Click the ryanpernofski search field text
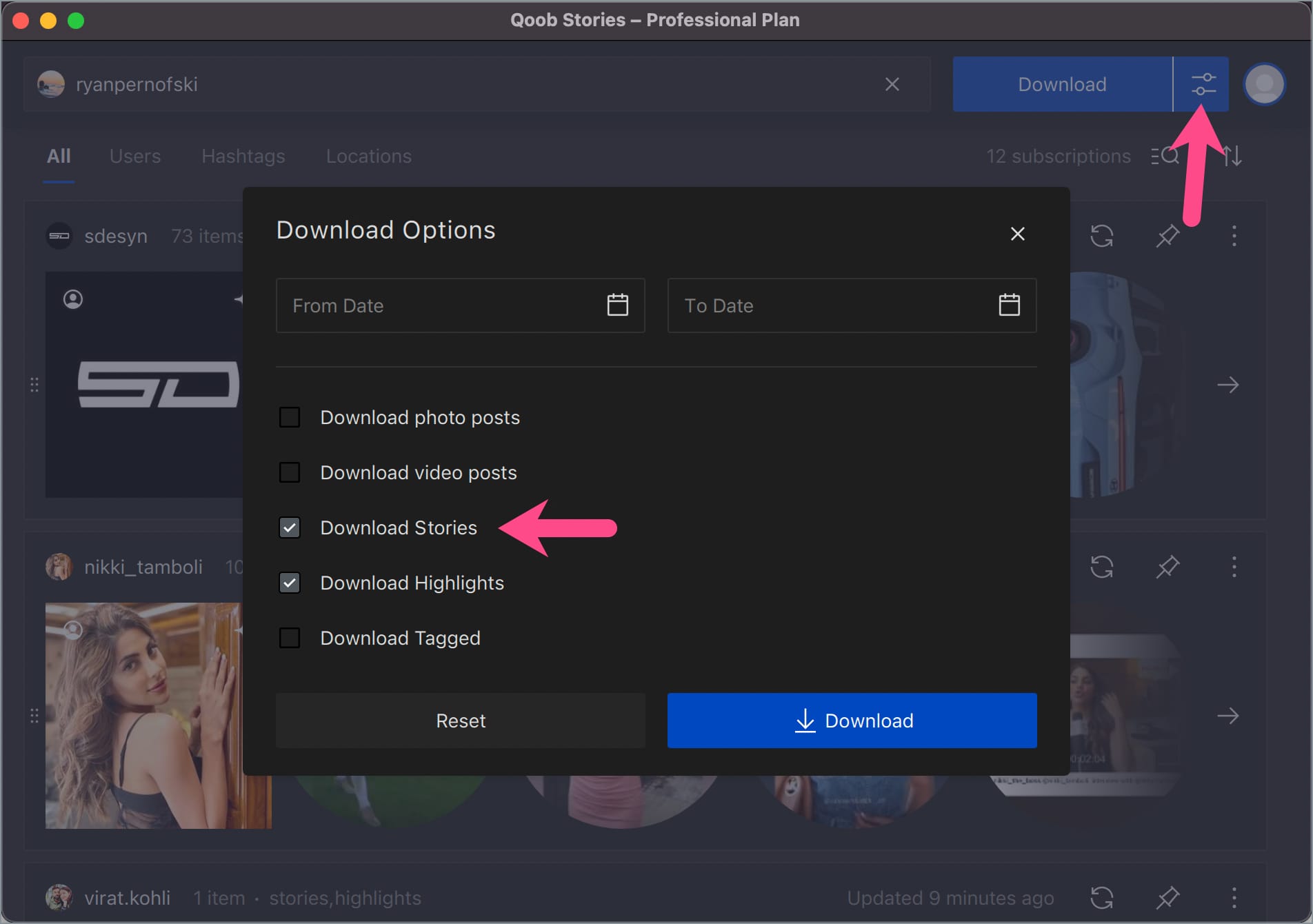 click(137, 84)
